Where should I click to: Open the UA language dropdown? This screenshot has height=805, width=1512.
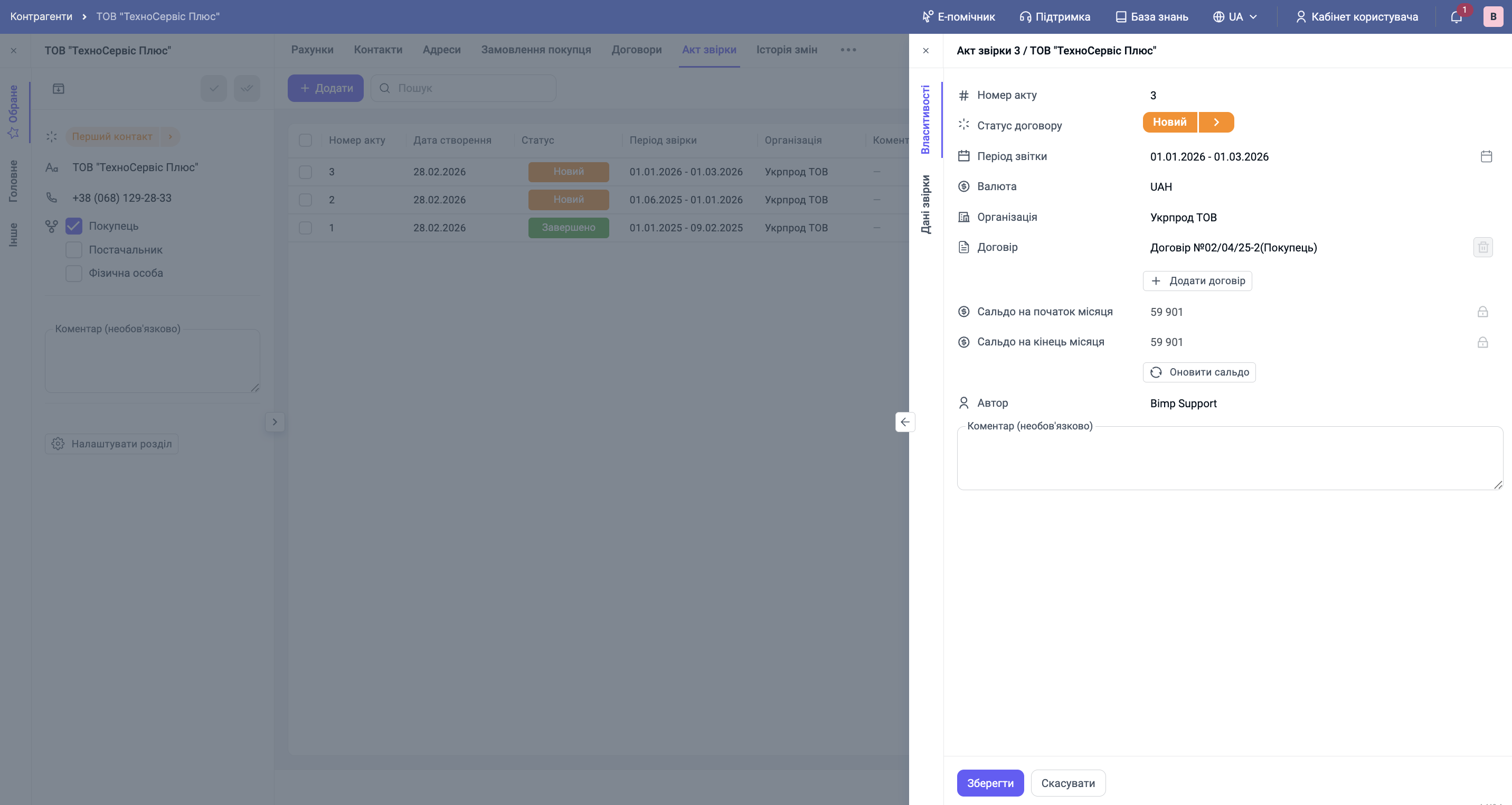[x=1235, y=17]
